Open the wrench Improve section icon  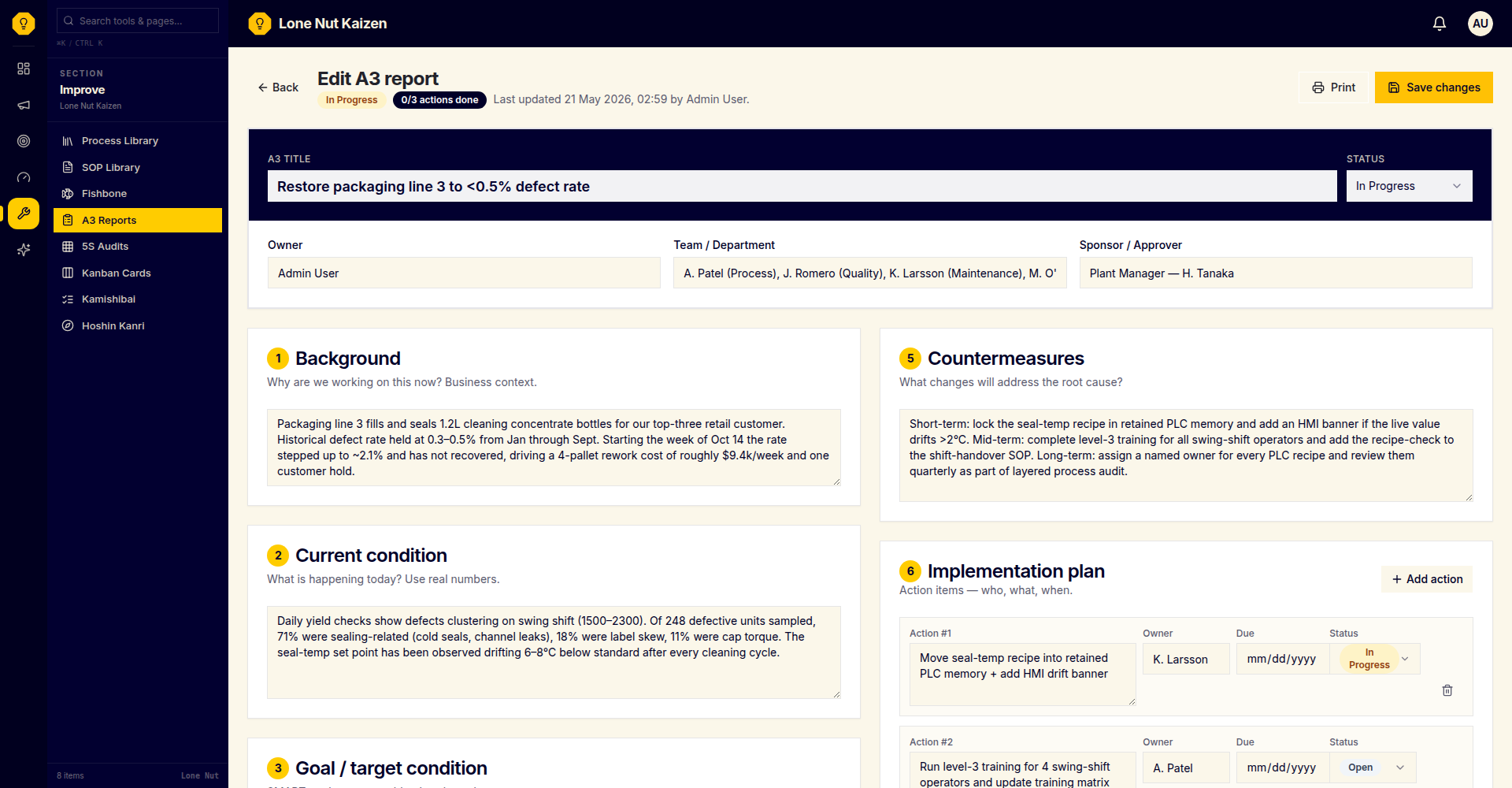pyautogui.click(x=24, y=214)
